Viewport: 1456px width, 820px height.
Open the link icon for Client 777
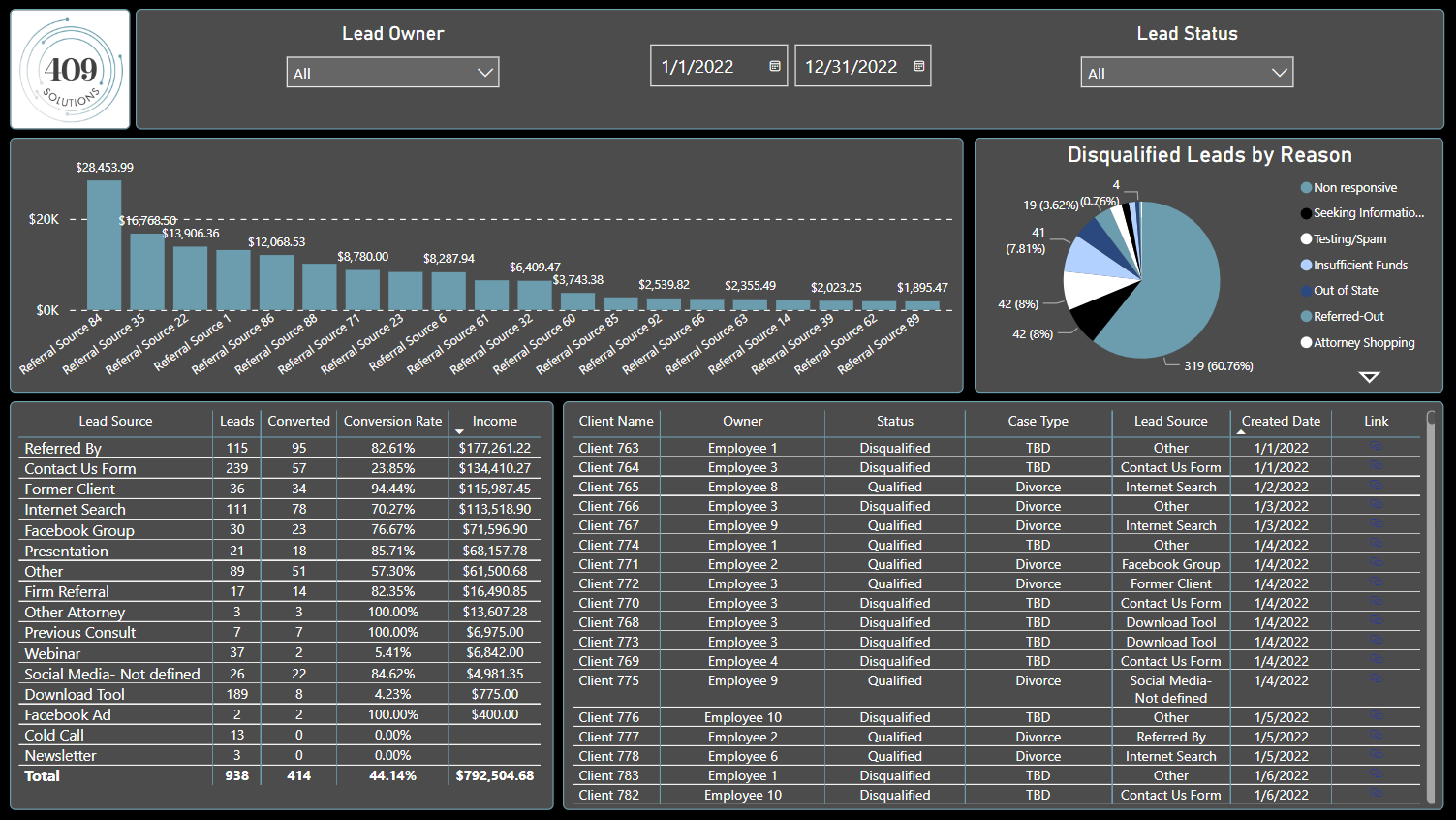(1376, 735)
